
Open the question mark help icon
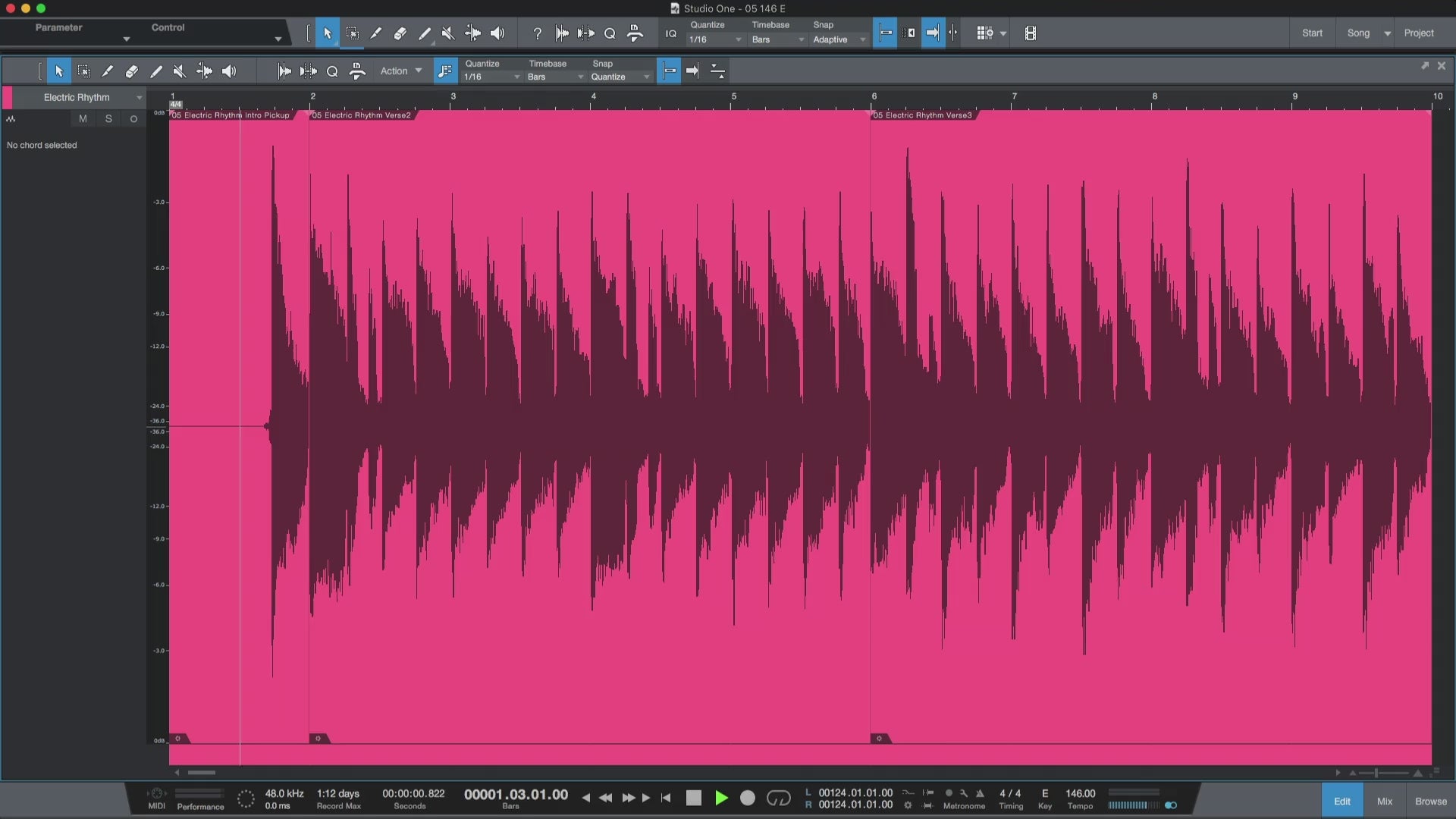pyautogui.click(x=537, y=33)
